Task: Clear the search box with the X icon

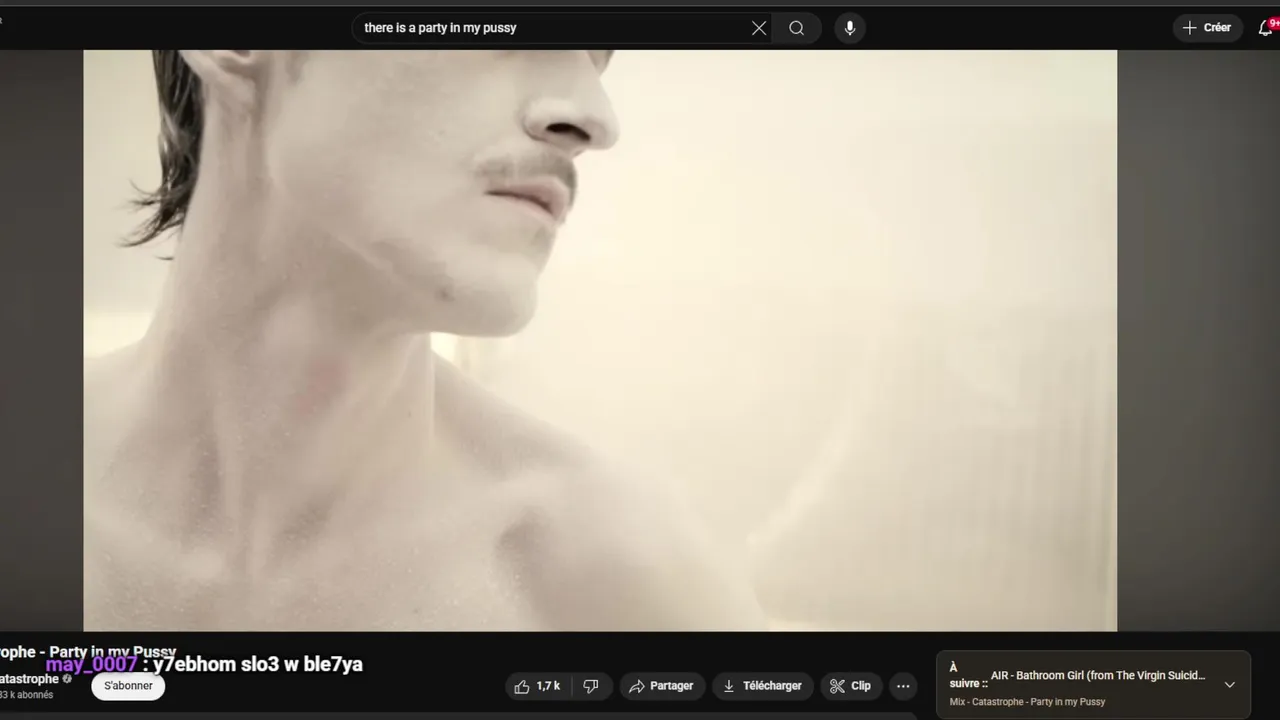Action: (759, 28)
